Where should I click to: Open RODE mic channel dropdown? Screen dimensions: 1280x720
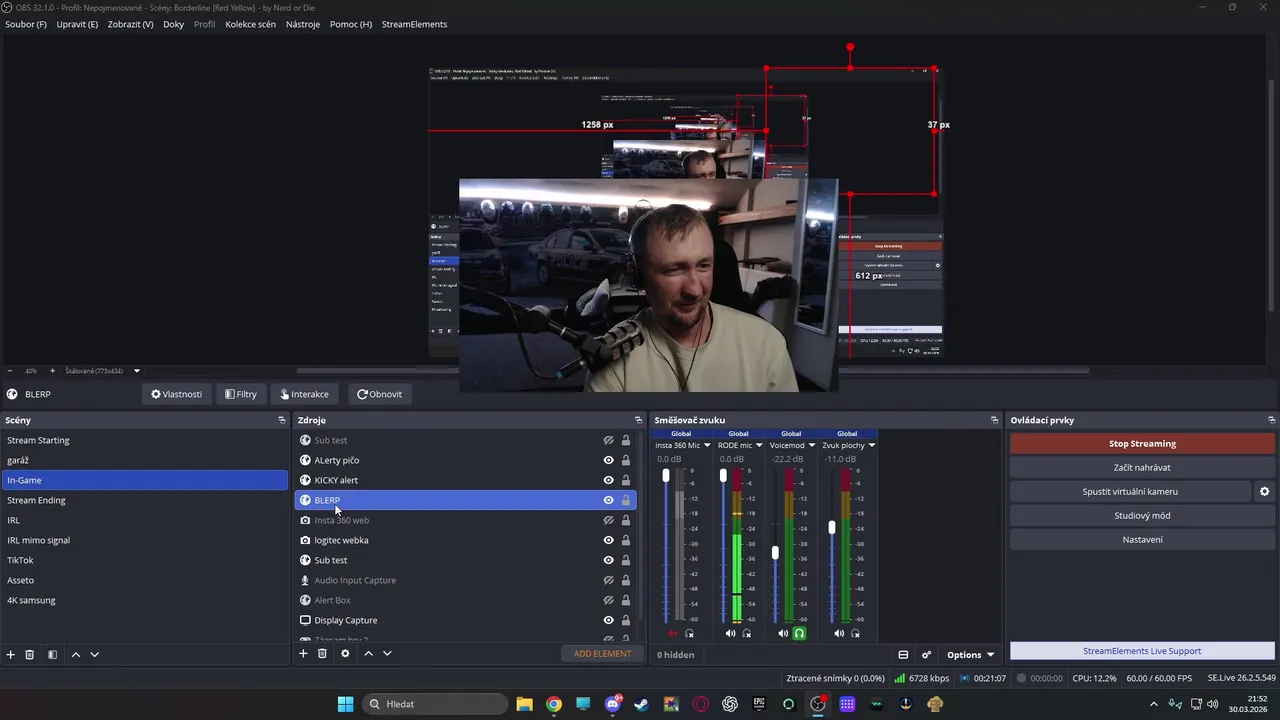coord(759,445)
